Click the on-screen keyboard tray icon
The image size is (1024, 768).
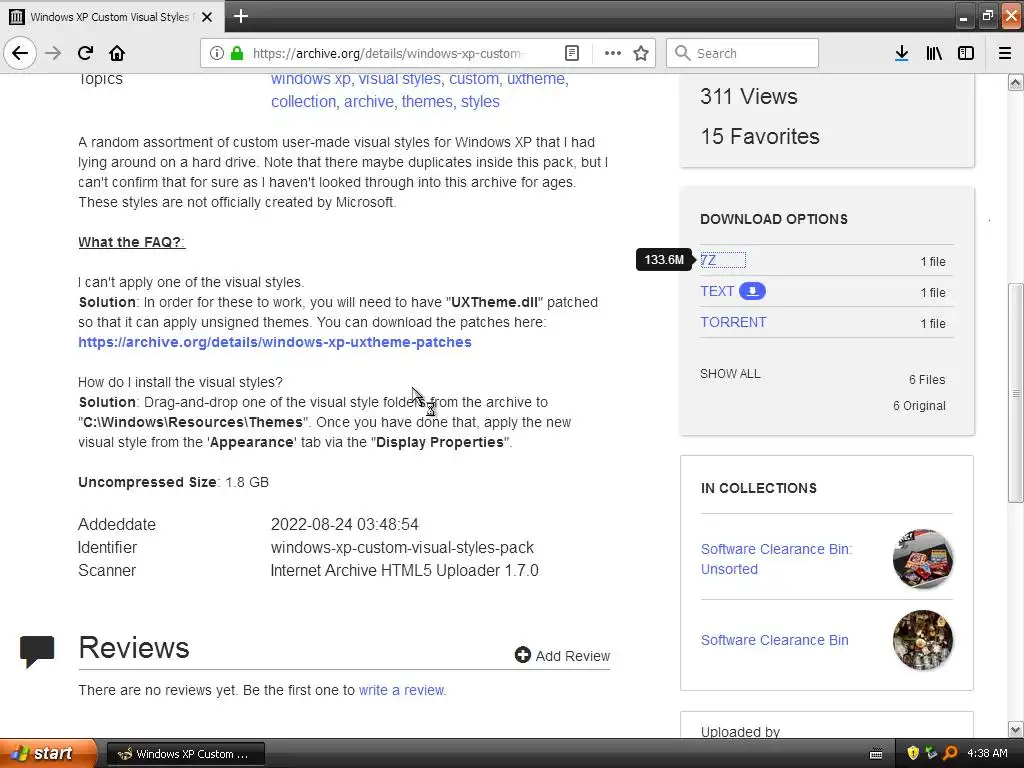(x=876, y=754)
